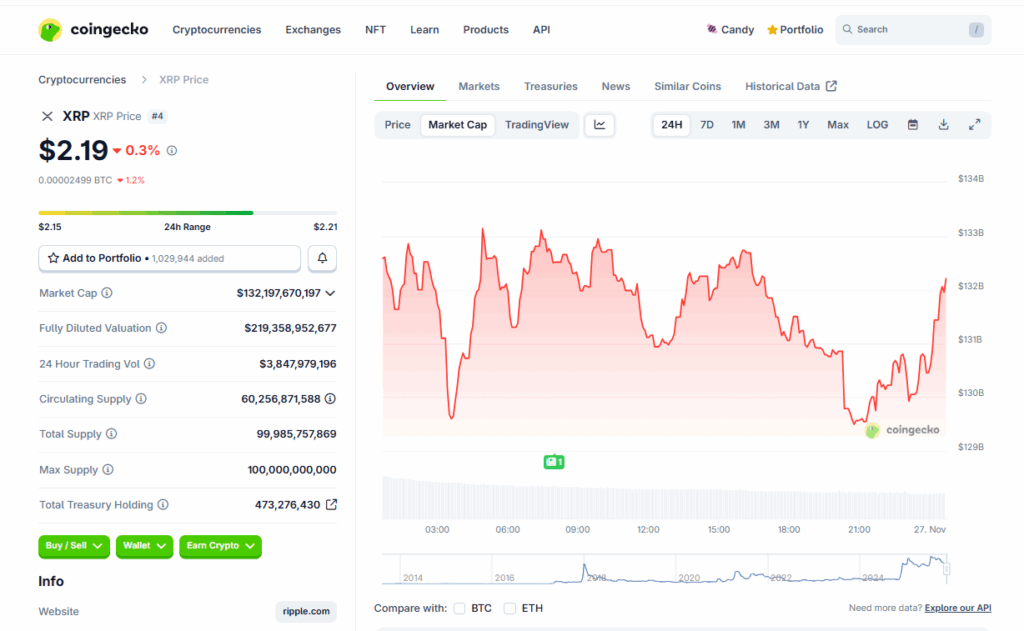Click the Add to Portfolio button
This screenshot has height=631, width=1024.
[x=169, y=258]
